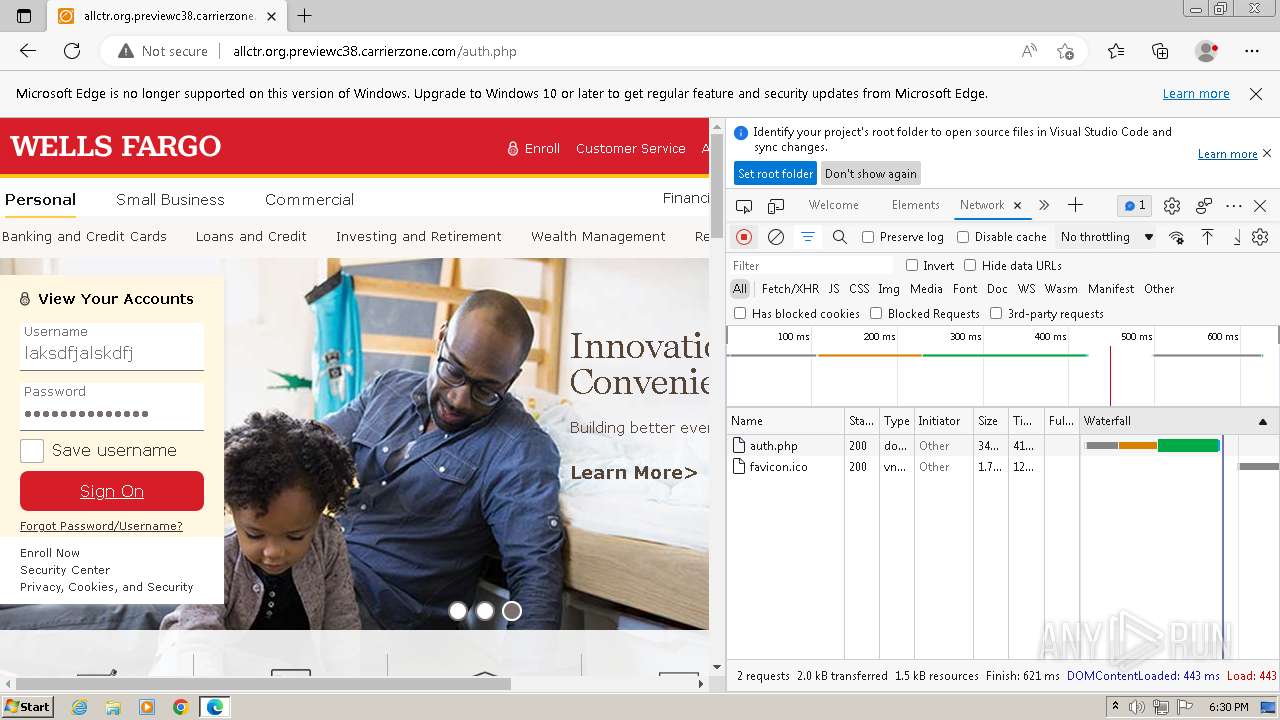The height and width of the screenshot is (720, 1280).
Task: Toggle the network filter bar
Action: point(808,237)
